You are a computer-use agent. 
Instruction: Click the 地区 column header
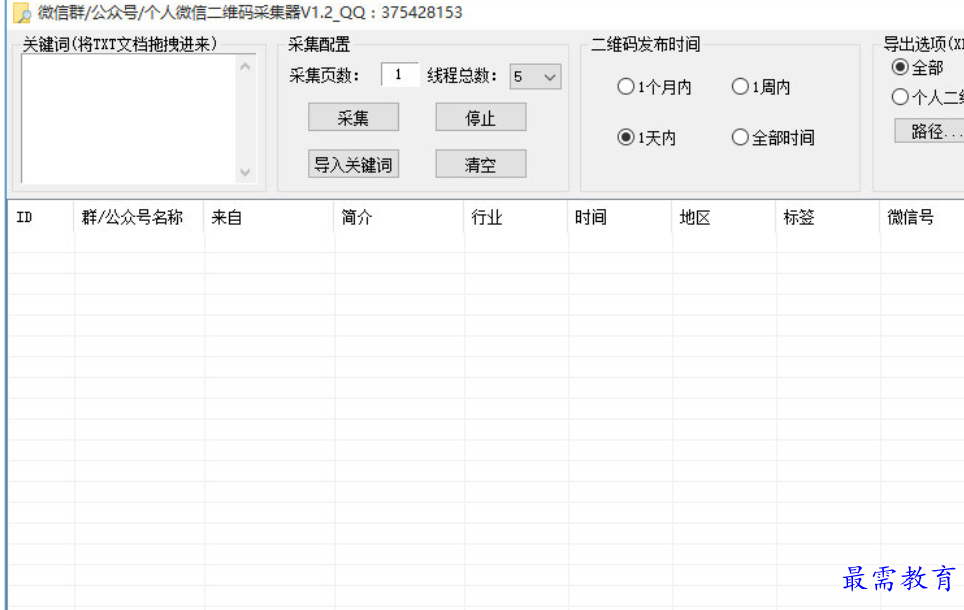pos(724,217)
